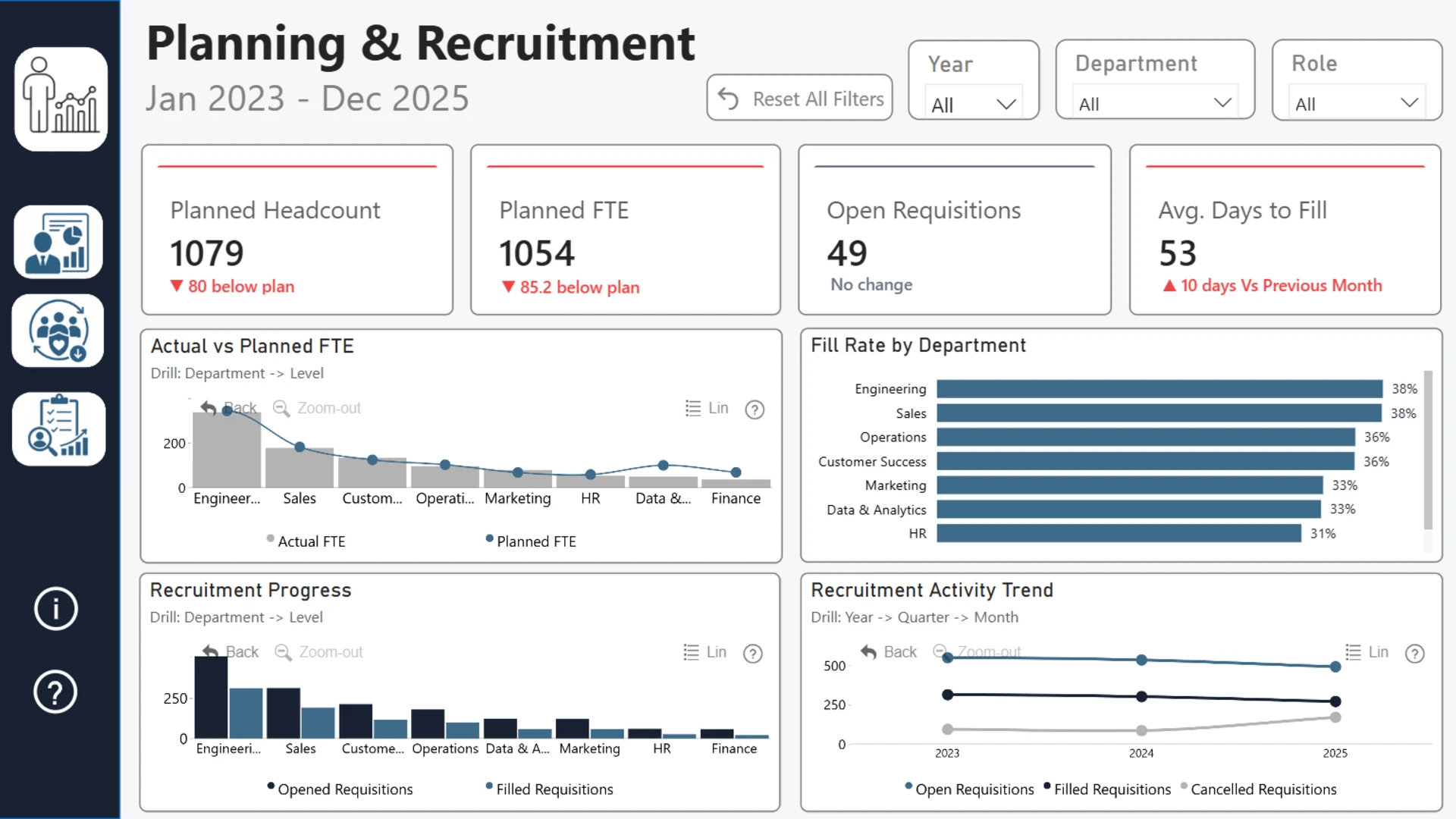Expand the Year filter dropdown
The image size is (1456, 819).
(974, 104)
